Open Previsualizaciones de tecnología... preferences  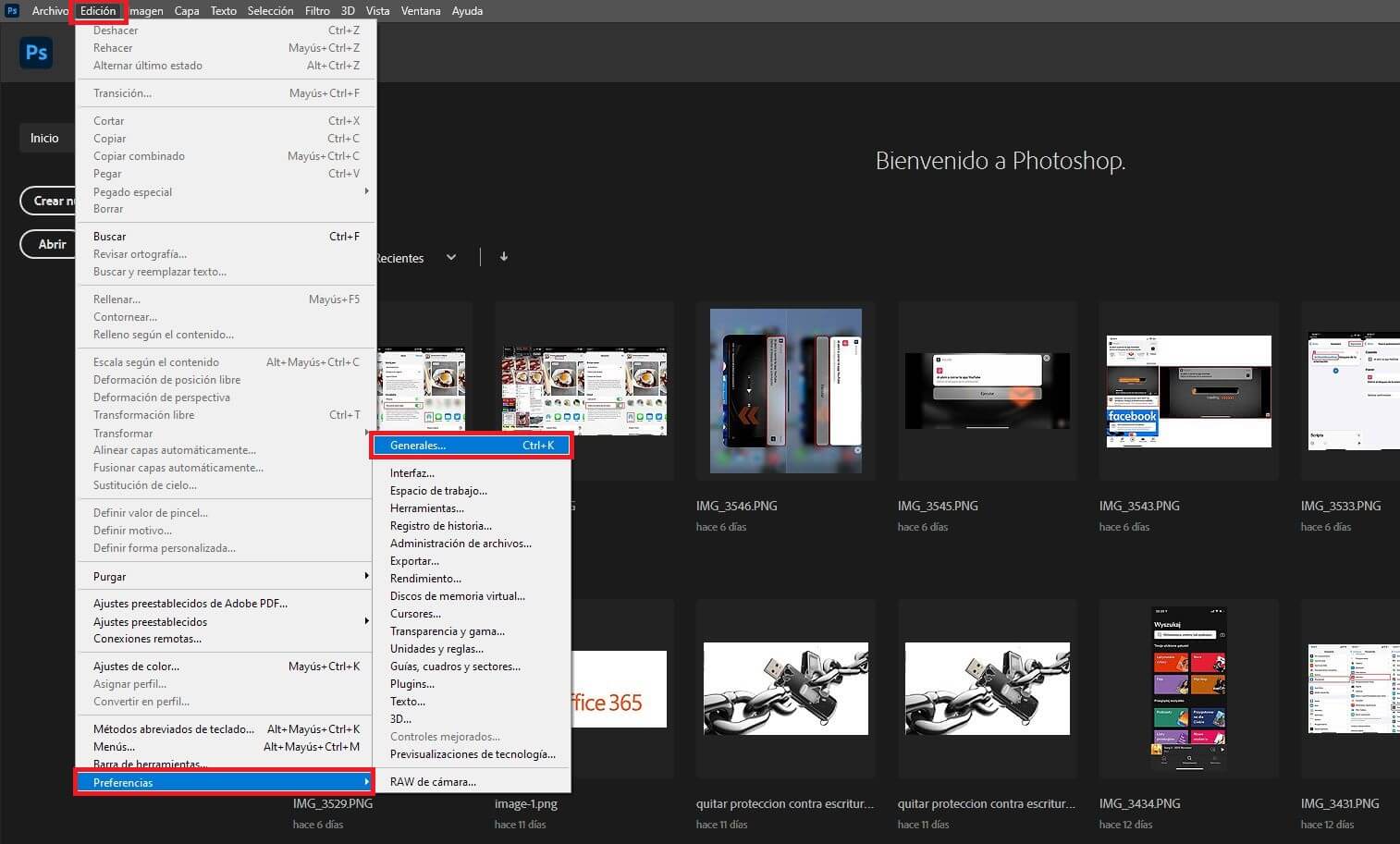pyautogui.click(x=472, y=753)
